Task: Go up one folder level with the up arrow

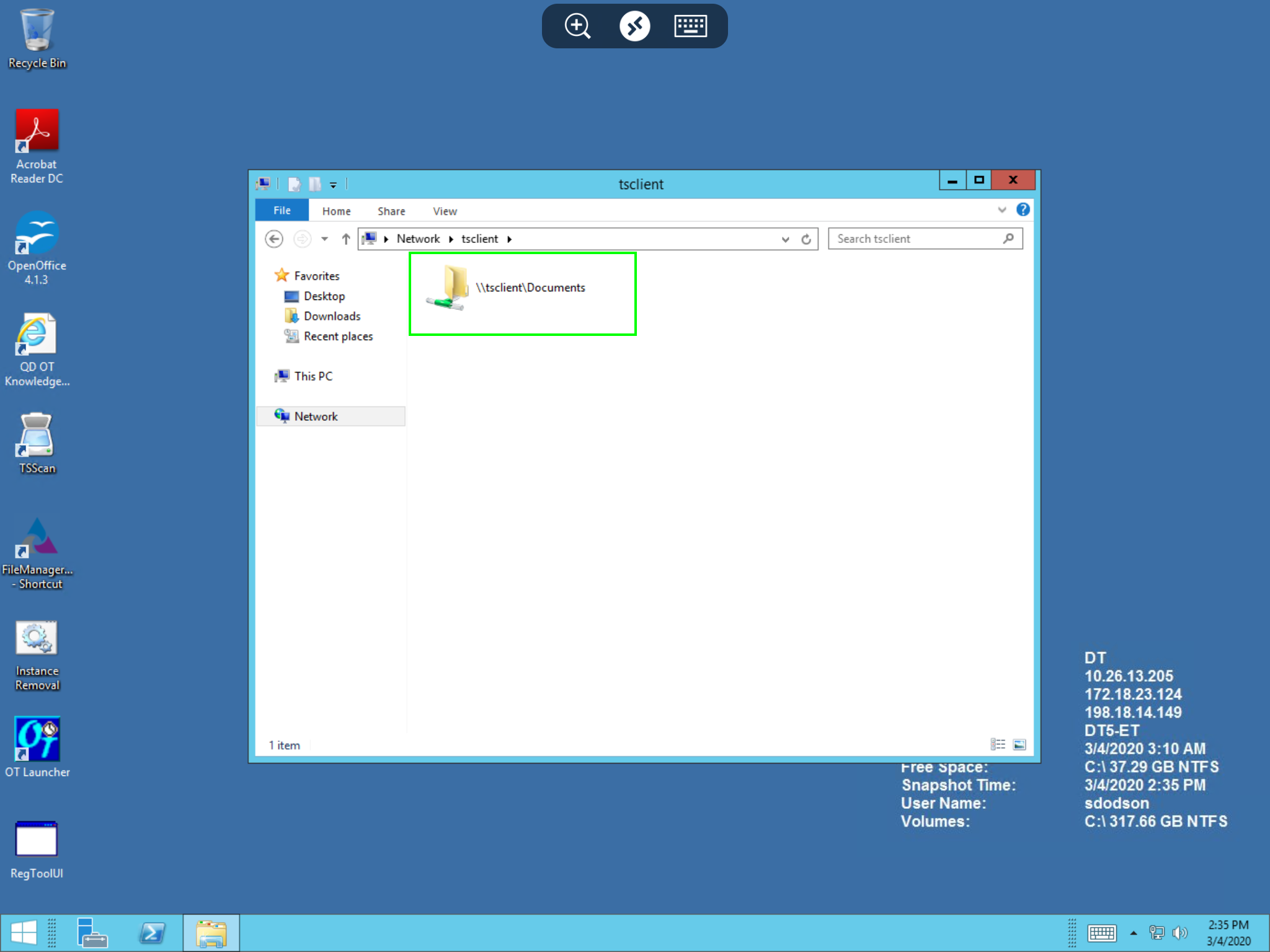Action: [x=346, y=239]
